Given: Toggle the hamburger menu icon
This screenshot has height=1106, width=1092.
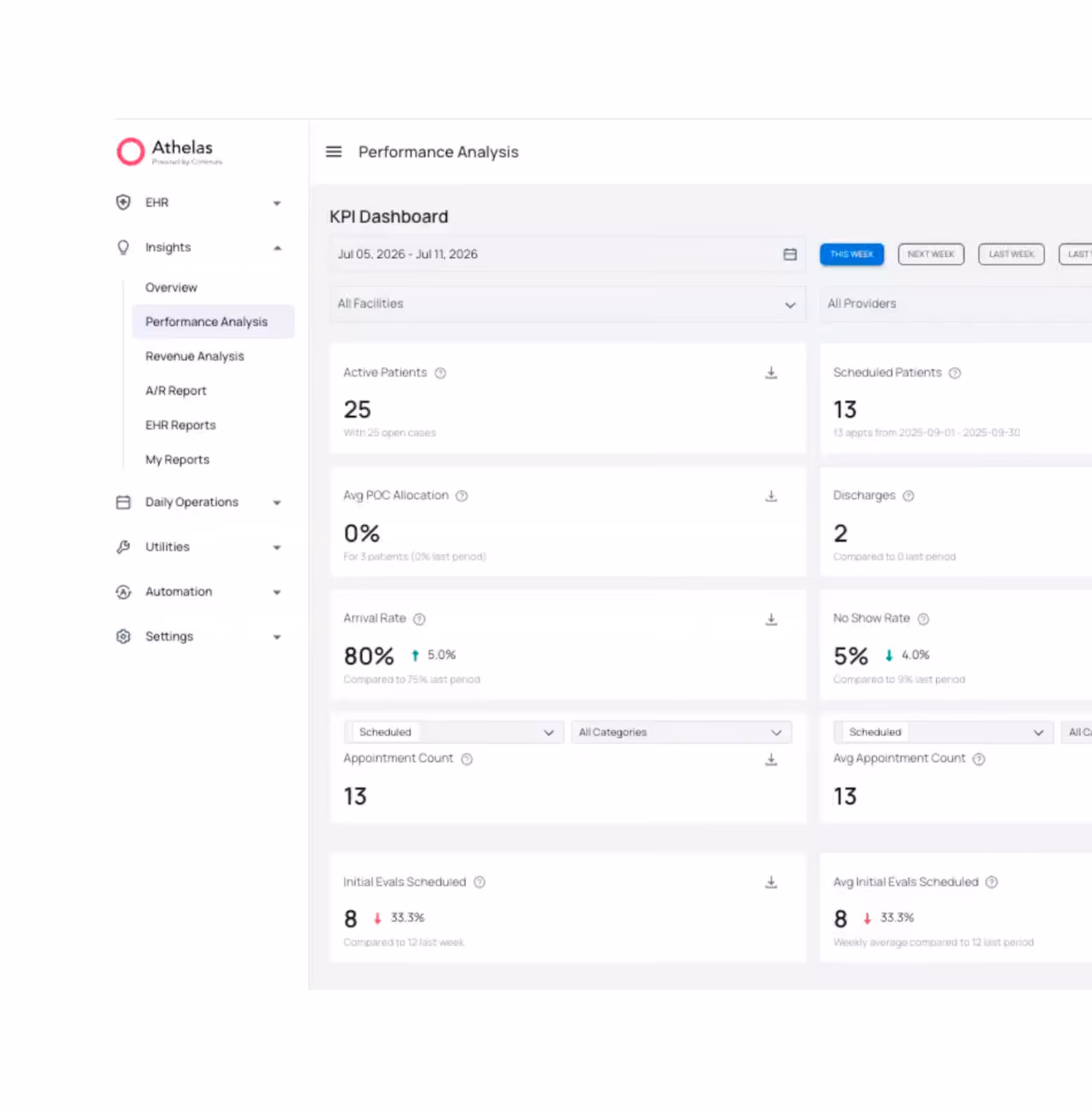Looking at the screenshot, I should 334,152.
